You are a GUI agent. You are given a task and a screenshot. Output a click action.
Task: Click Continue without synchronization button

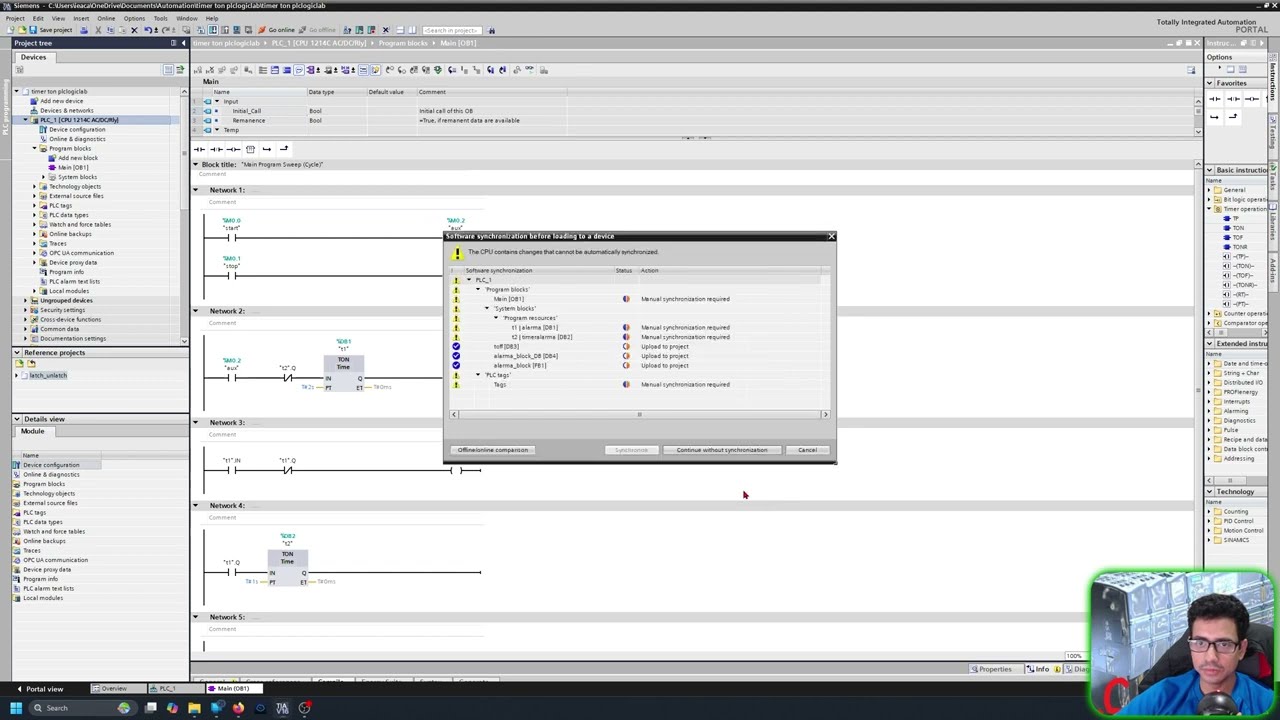[721, 450]
